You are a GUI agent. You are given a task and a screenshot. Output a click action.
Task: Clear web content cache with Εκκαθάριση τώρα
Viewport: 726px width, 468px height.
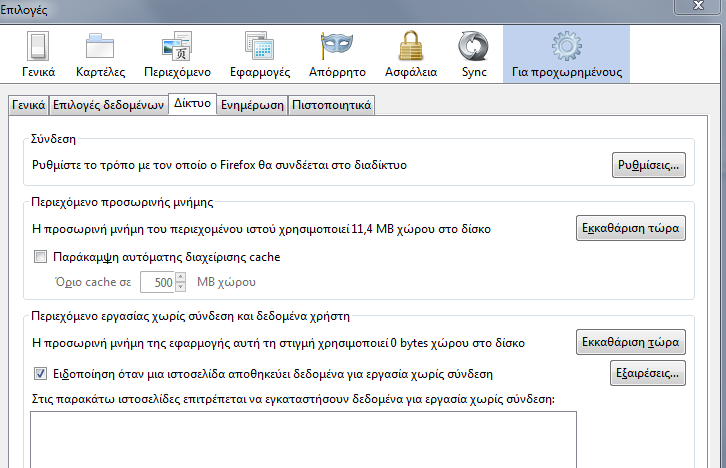coord(631,228)
